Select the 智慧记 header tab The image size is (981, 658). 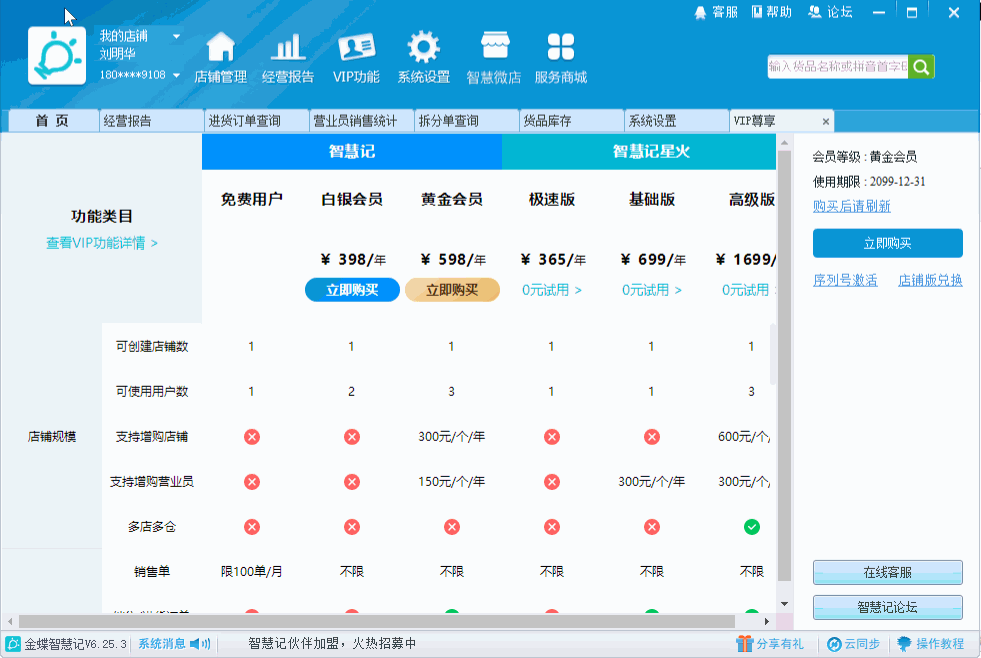[x=352, y=151]
